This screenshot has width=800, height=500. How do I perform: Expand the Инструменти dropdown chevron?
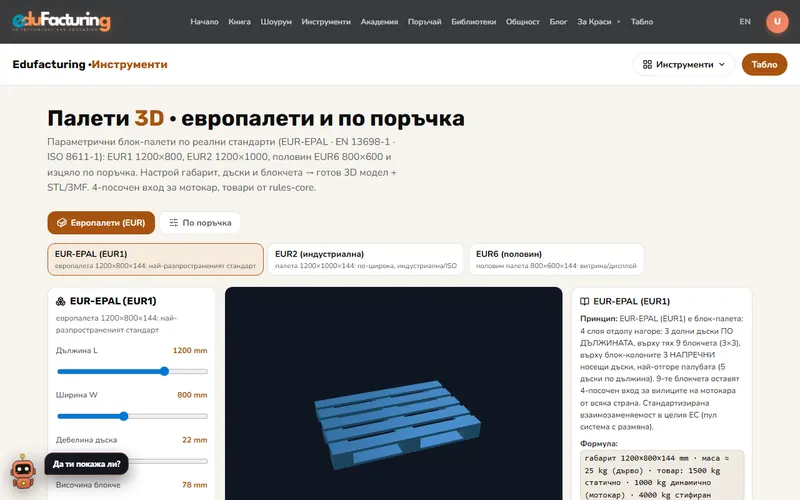coord(721,64)
